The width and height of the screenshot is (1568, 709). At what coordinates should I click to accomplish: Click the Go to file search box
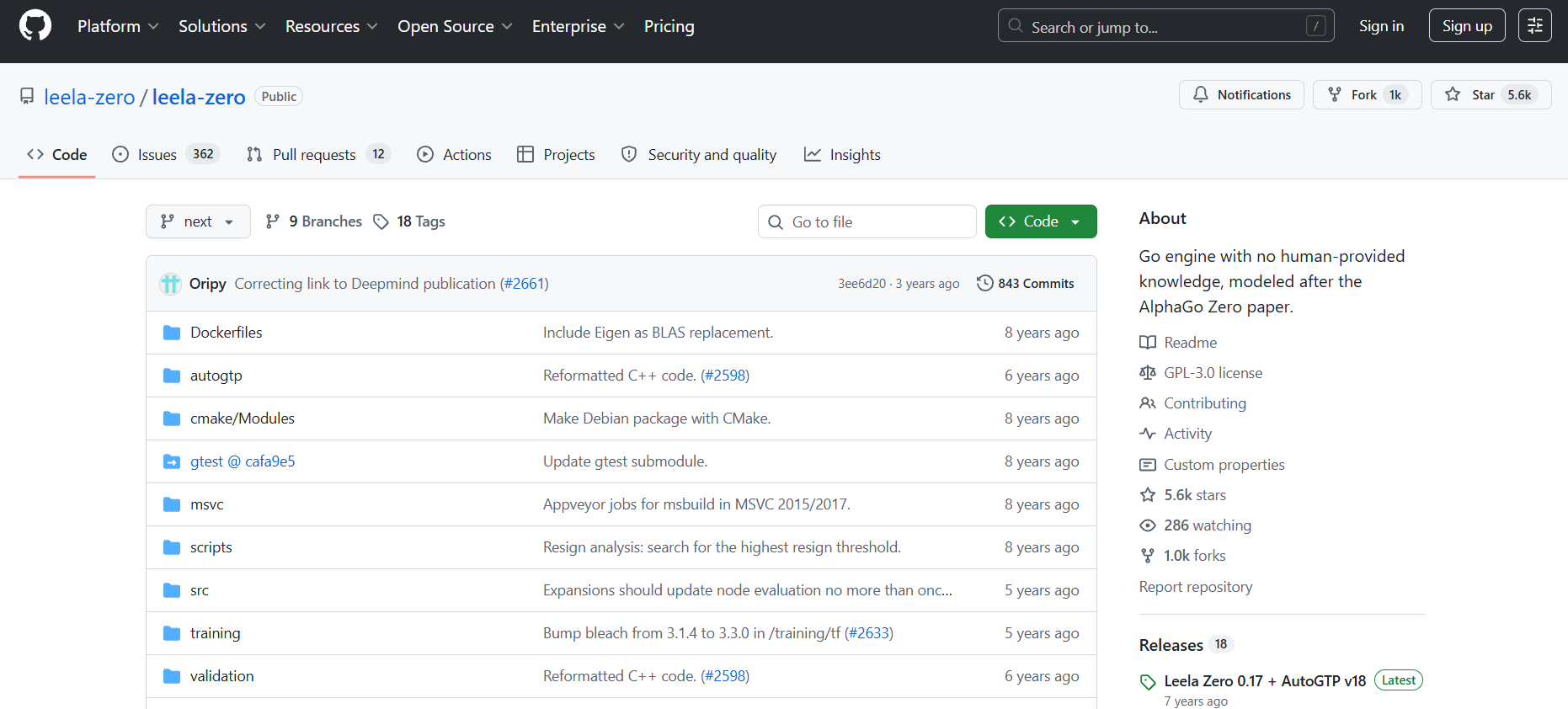point(867,221)
